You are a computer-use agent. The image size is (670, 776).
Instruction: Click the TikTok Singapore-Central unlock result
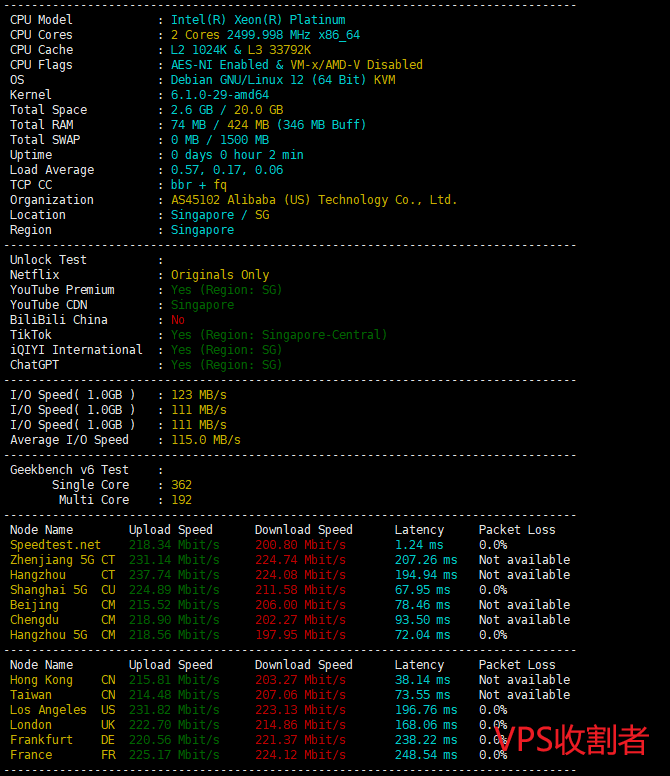[x=278, y=335]
